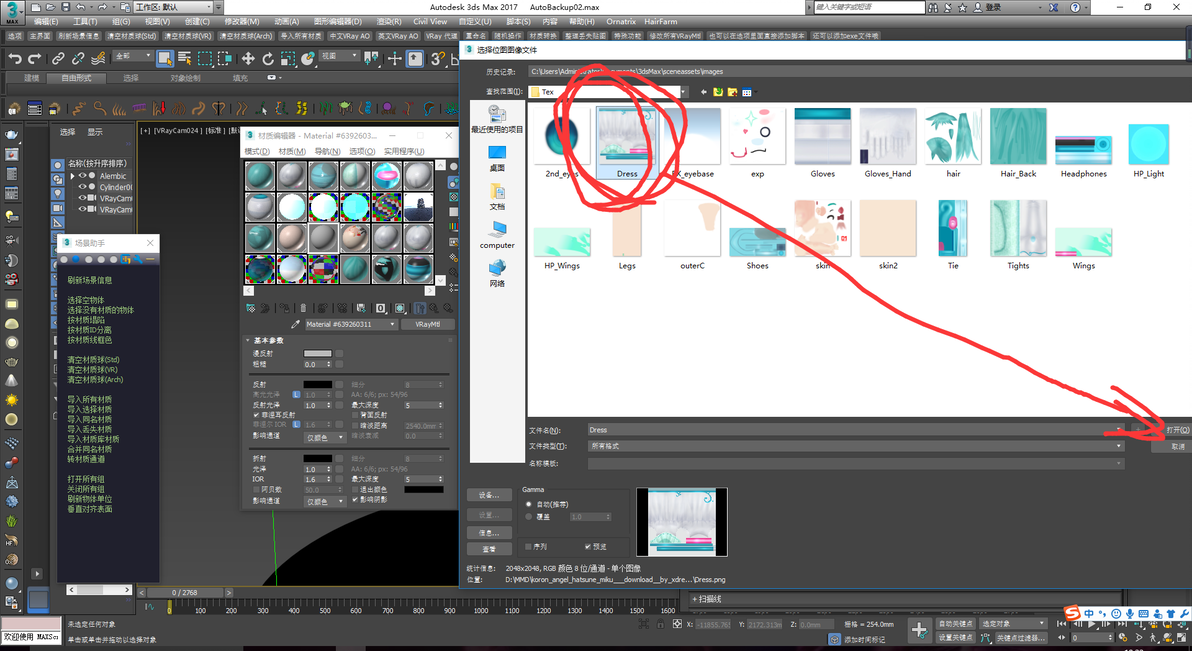This screenshot has height=651, width=1192.
Task: Open the Material #639260311 name dropdown
Action: [350, 324]
